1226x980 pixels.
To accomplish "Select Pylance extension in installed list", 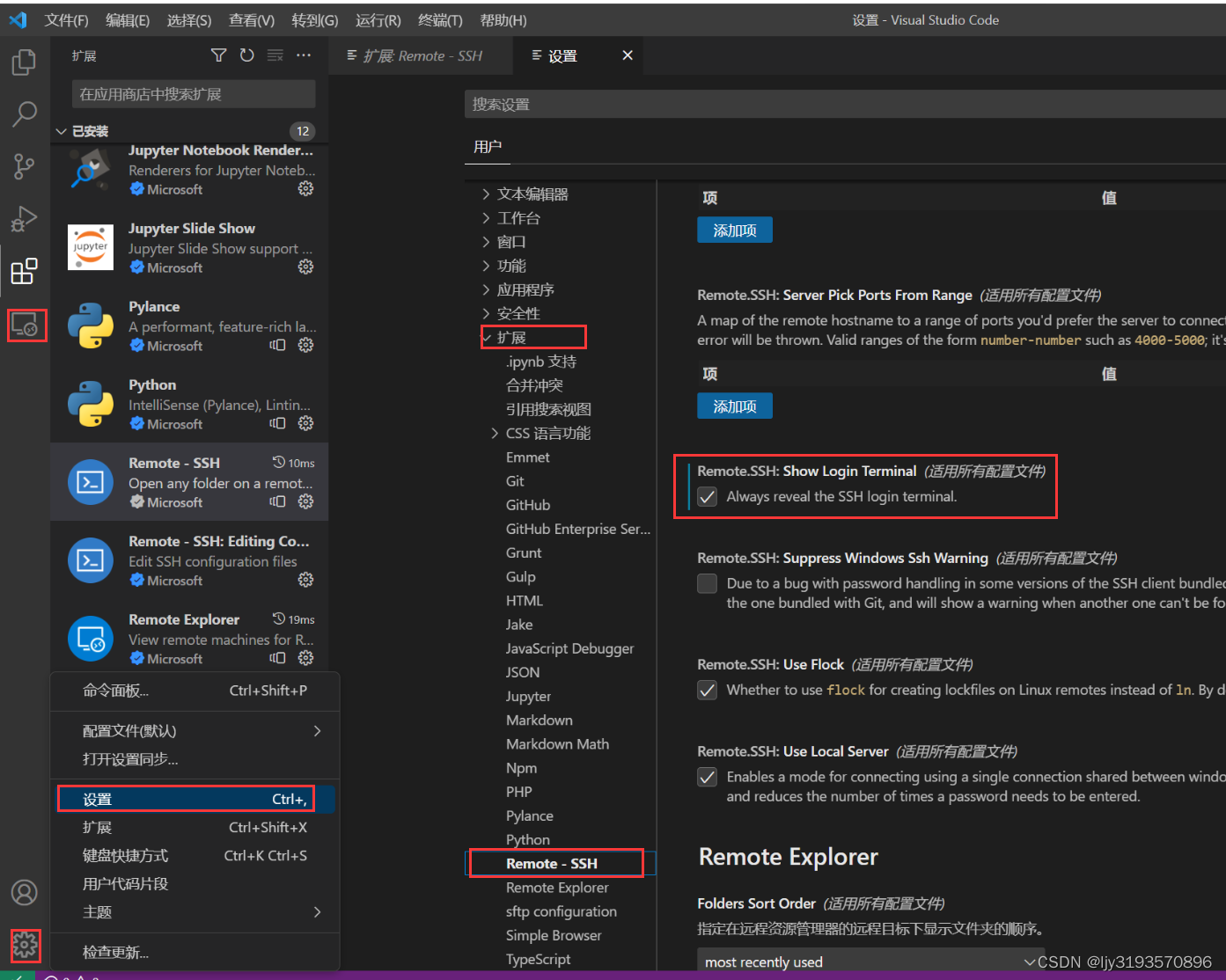I will [x=189, y=325].
